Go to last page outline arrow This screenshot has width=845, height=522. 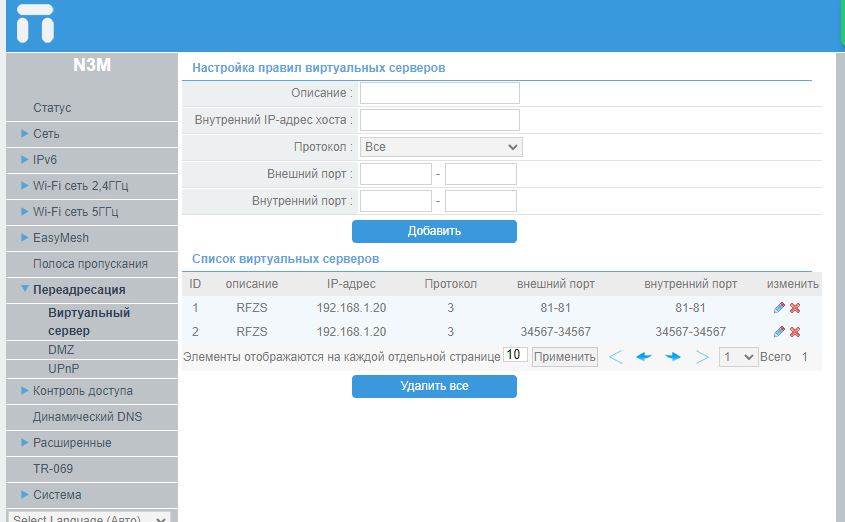click(x=702, y=357)
